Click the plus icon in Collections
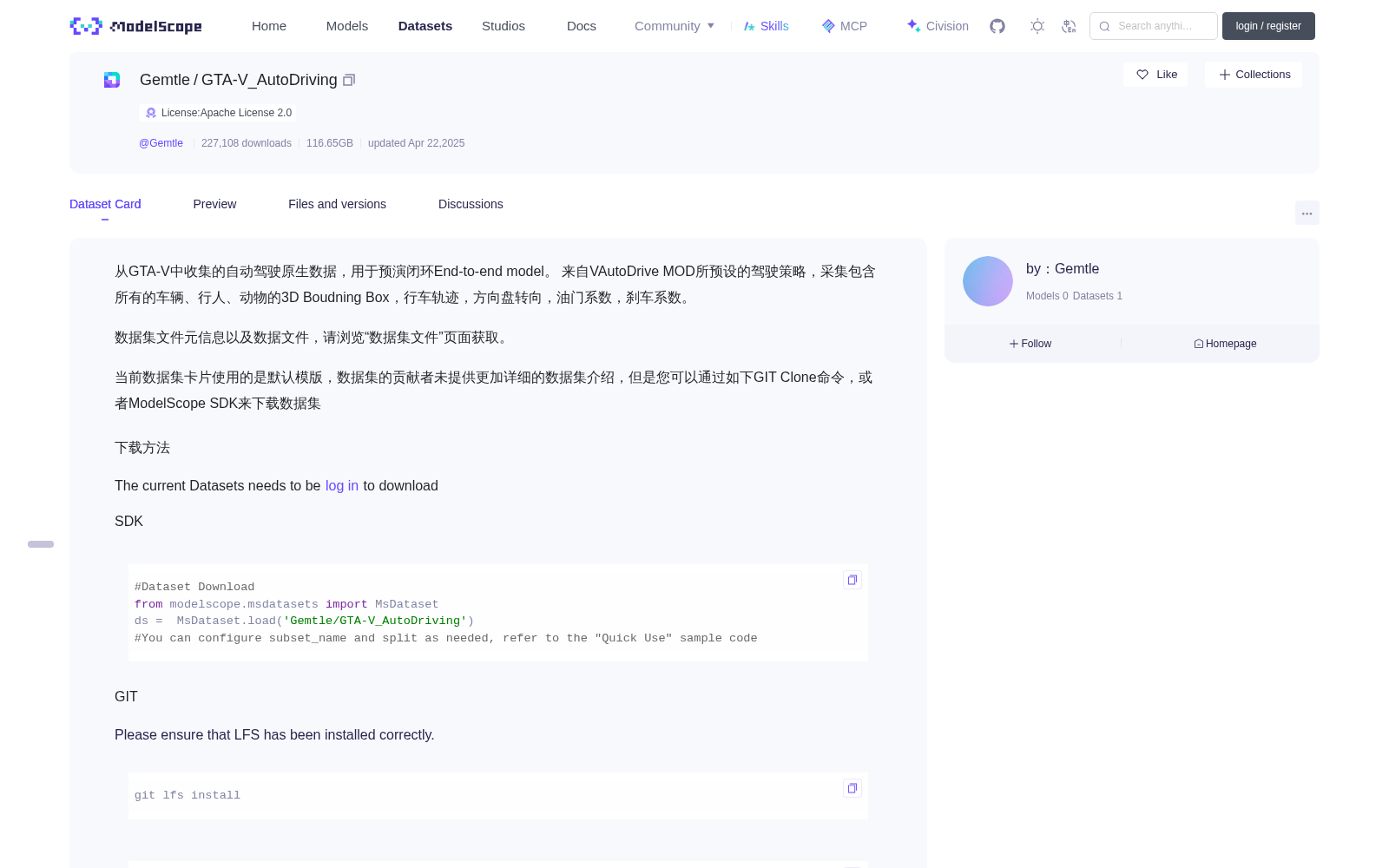The width and height of the screenshot is (1389, 868). click(x=1224, y=75)
